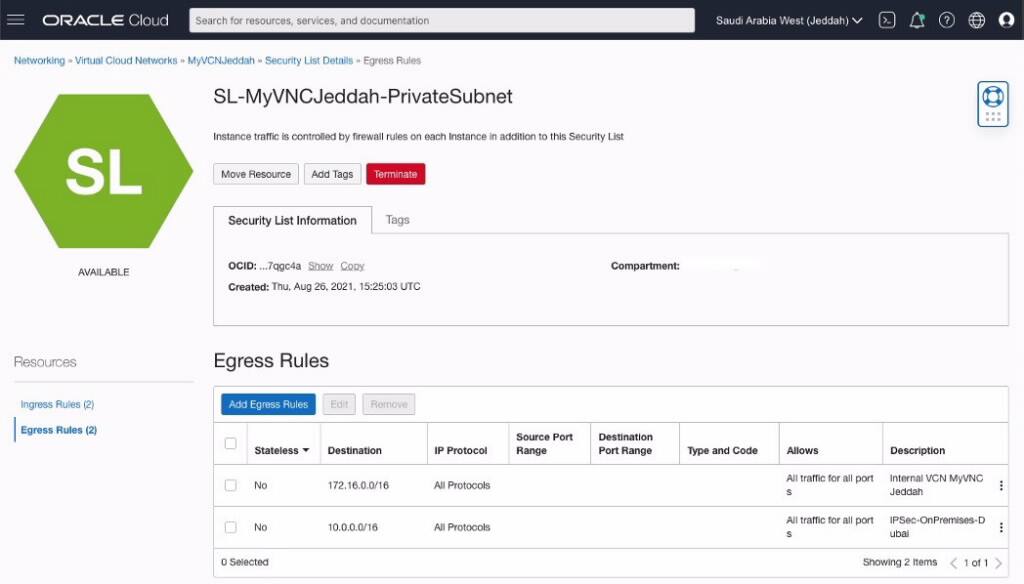Open the navigation hamburger menu
The height and width of the screenshot is (584, 1024).
16,19
